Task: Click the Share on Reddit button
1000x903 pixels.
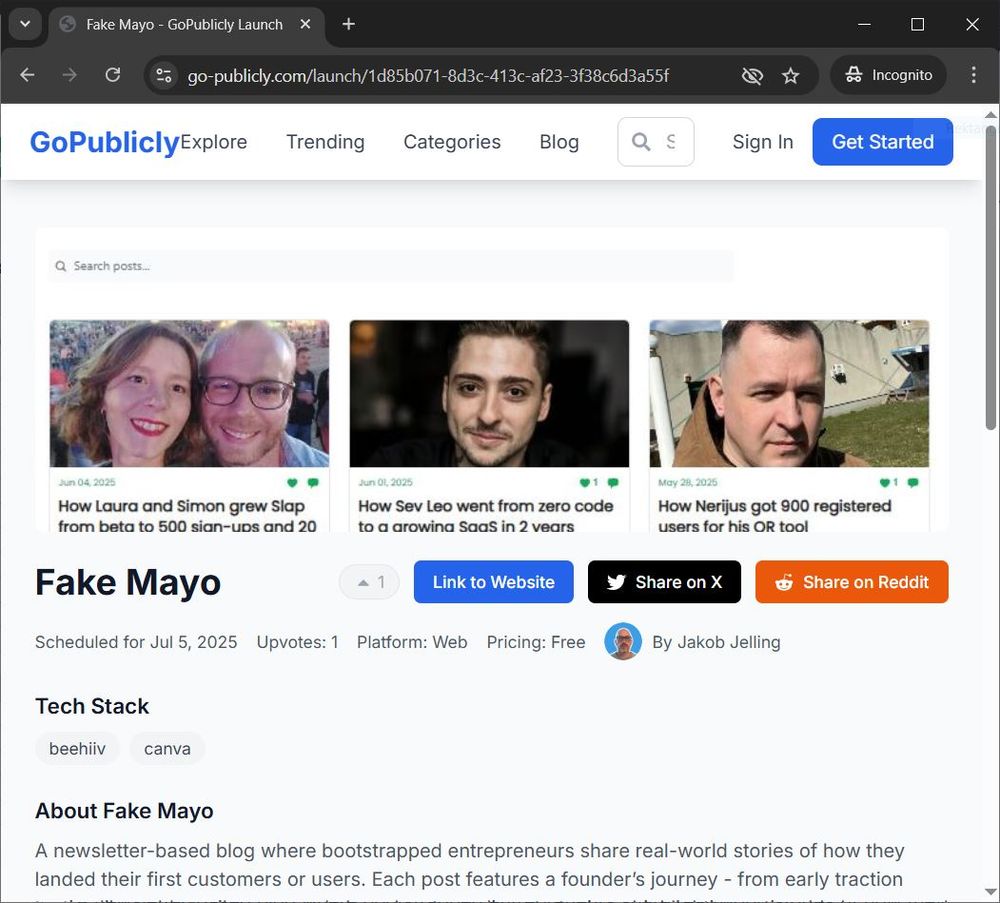Action: click(x=851, y=582)
